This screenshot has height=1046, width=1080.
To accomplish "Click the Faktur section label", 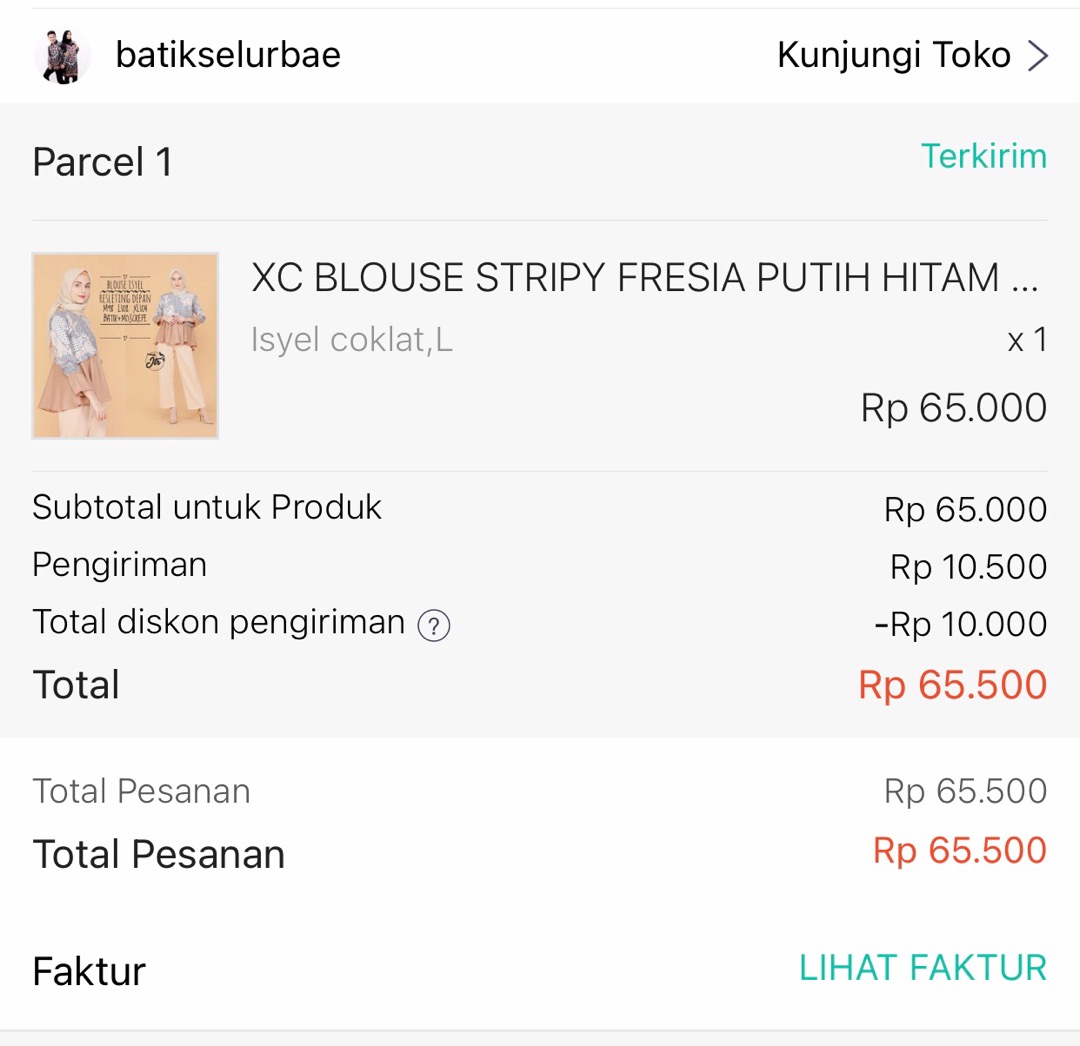I will coord(89,969).
